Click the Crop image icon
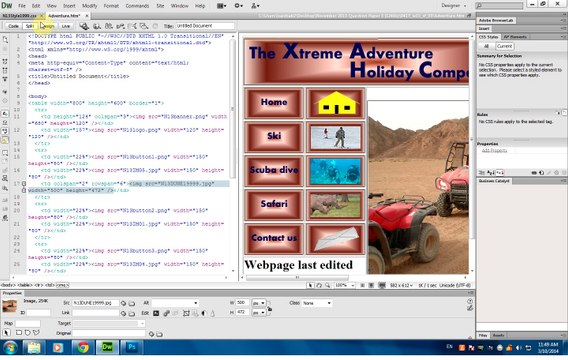Screen dimensions: 568x360 (186, 313)
